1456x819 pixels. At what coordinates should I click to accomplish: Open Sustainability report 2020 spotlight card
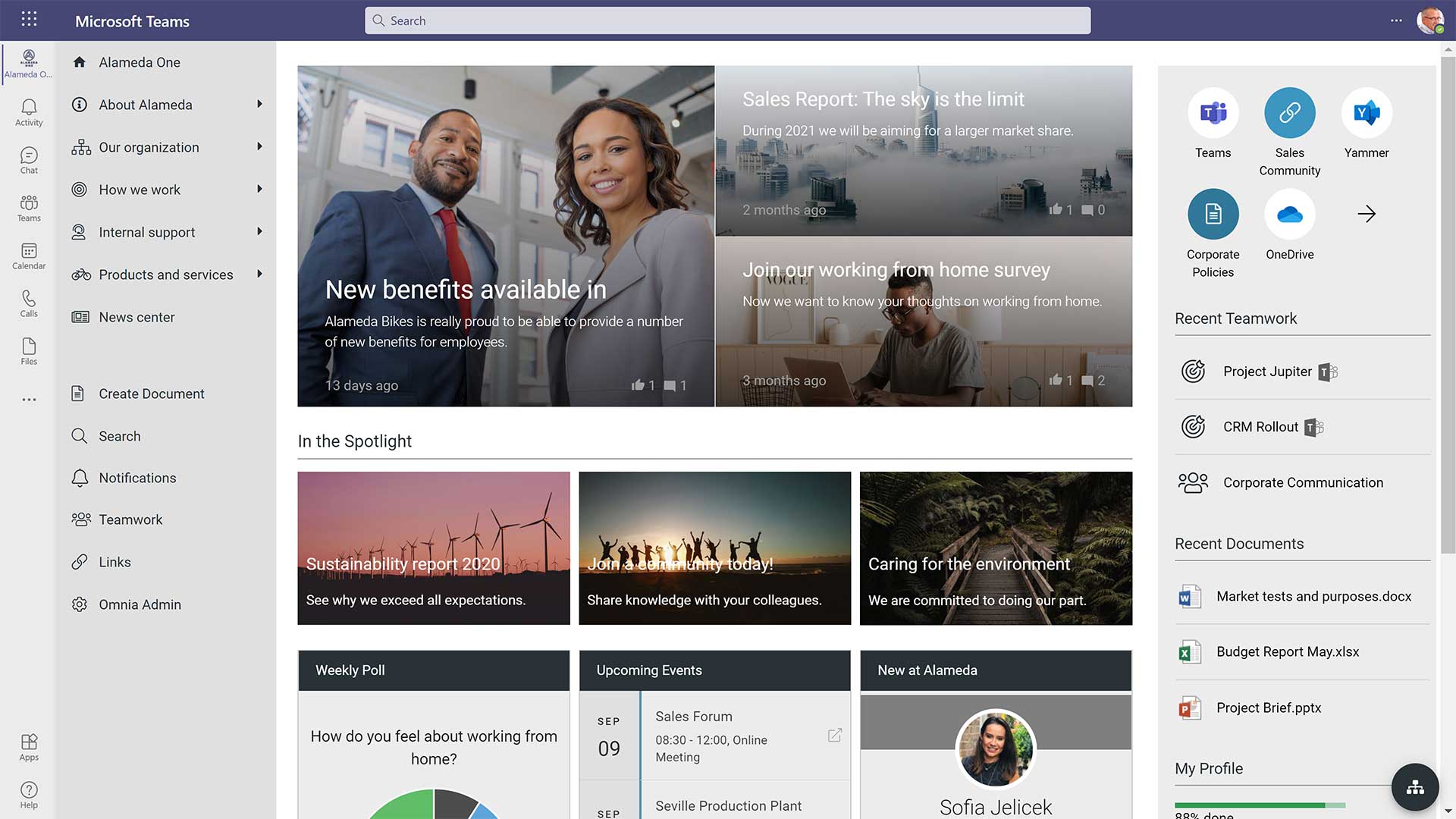pyautogui.click(x=434, y=548)
